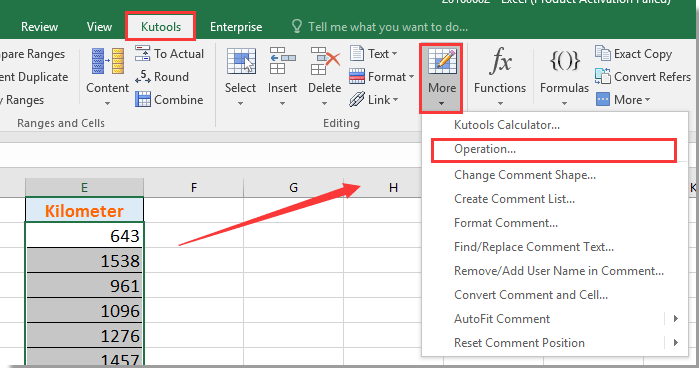Click the To Actual icon
Screen dimensions: 699x368
pos(143,54)
